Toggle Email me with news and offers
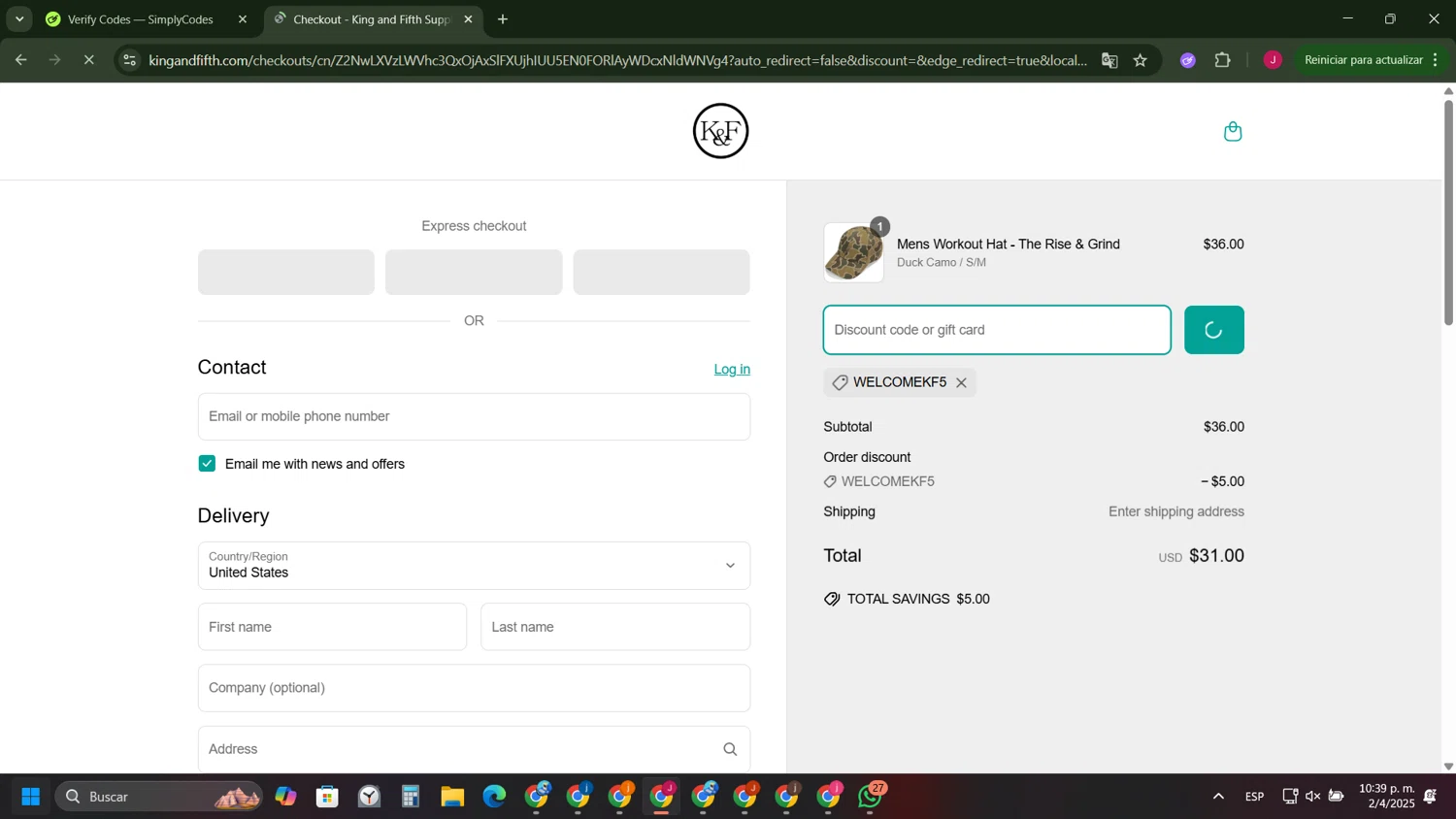This screenshot has width=1456, height=819. (x=207, y=464)
